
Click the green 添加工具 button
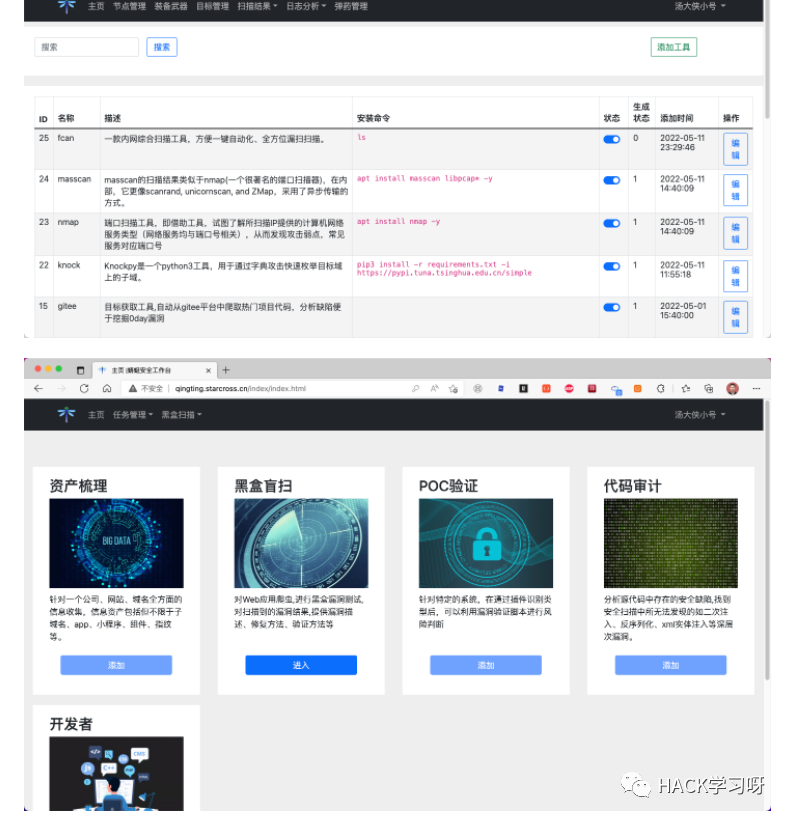673,47
